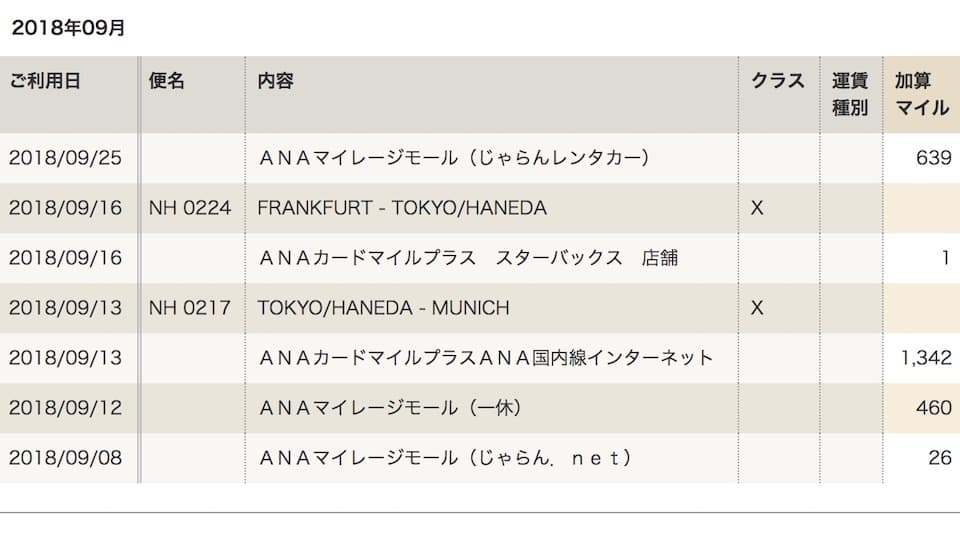Open the ANA国内線インターネット entry
The height and width of the screenshot is (540, 960).
tap(486, 358)
